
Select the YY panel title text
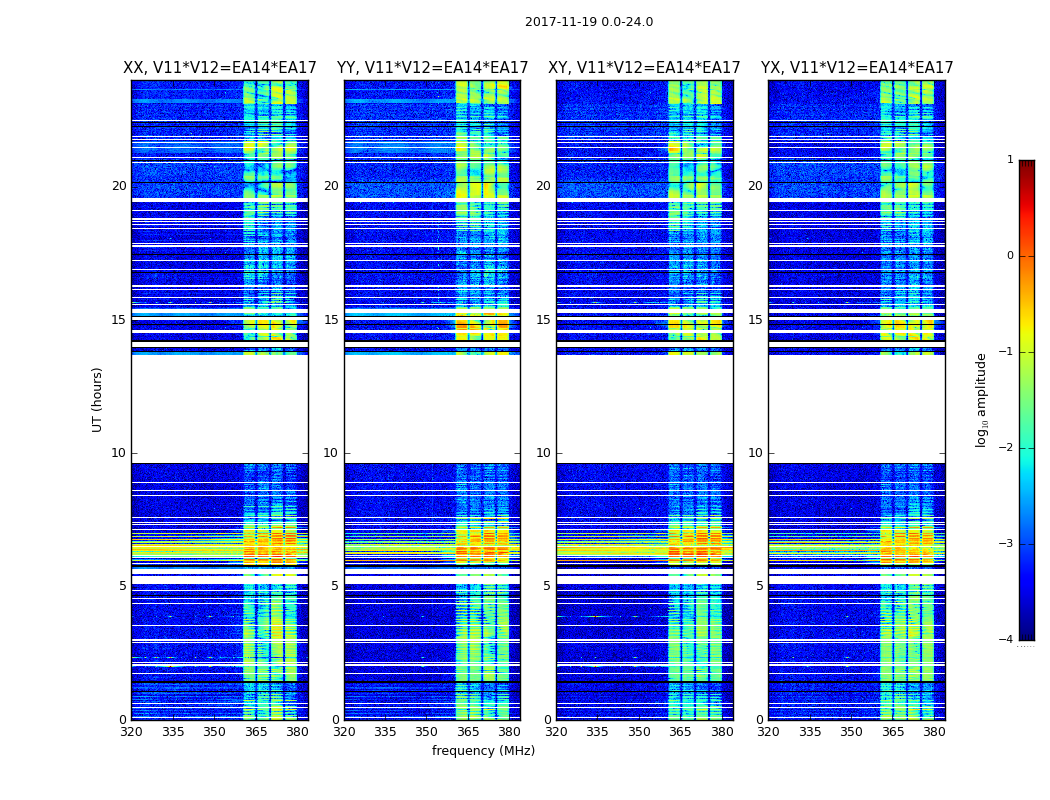[x=432, y=68]
